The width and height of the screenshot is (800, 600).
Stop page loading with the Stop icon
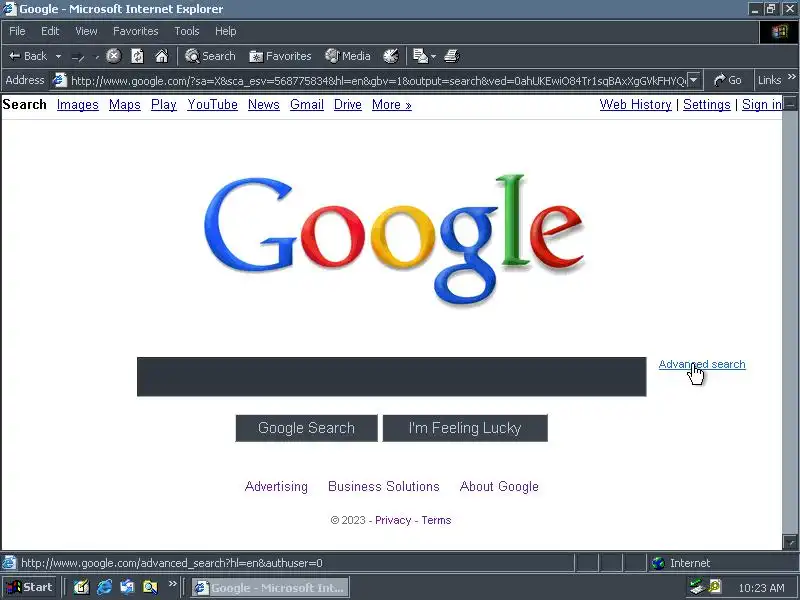(113, 56)
